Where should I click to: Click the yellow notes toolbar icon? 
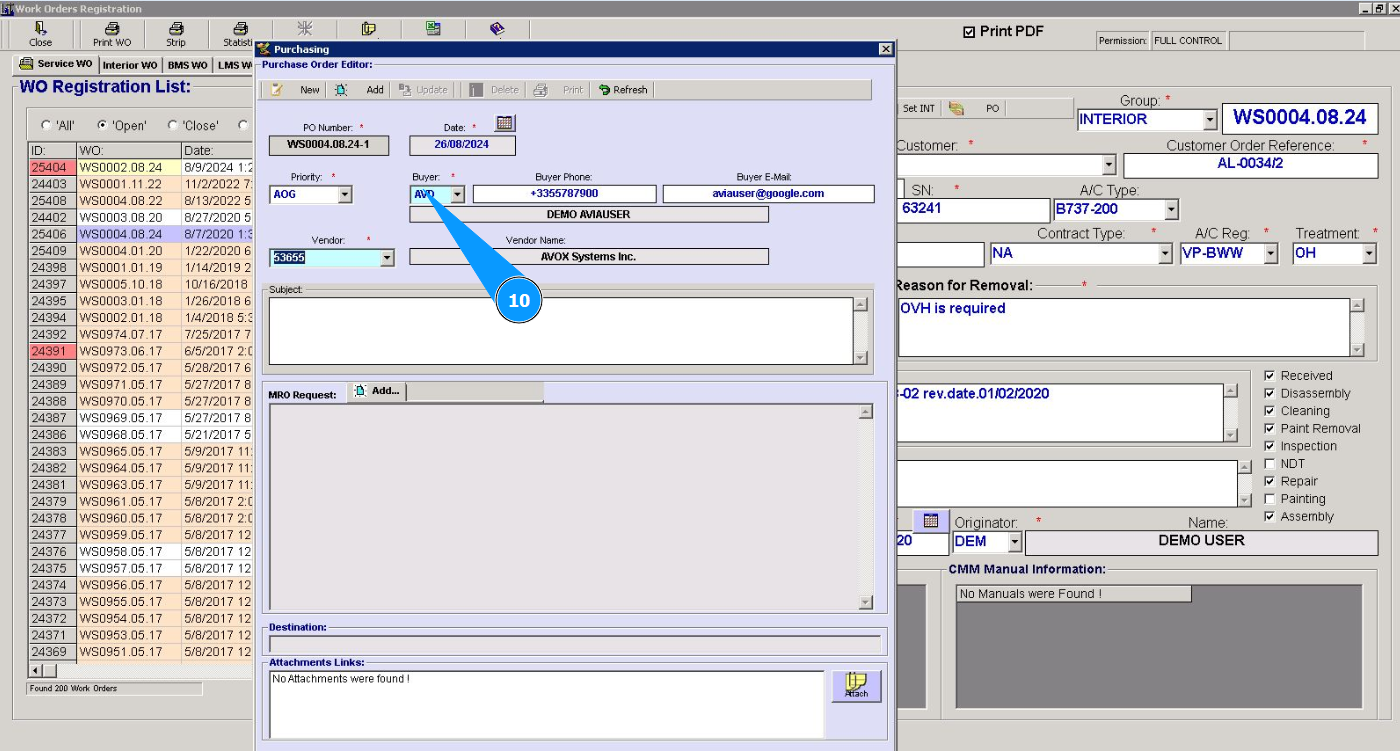coord(369,29)
